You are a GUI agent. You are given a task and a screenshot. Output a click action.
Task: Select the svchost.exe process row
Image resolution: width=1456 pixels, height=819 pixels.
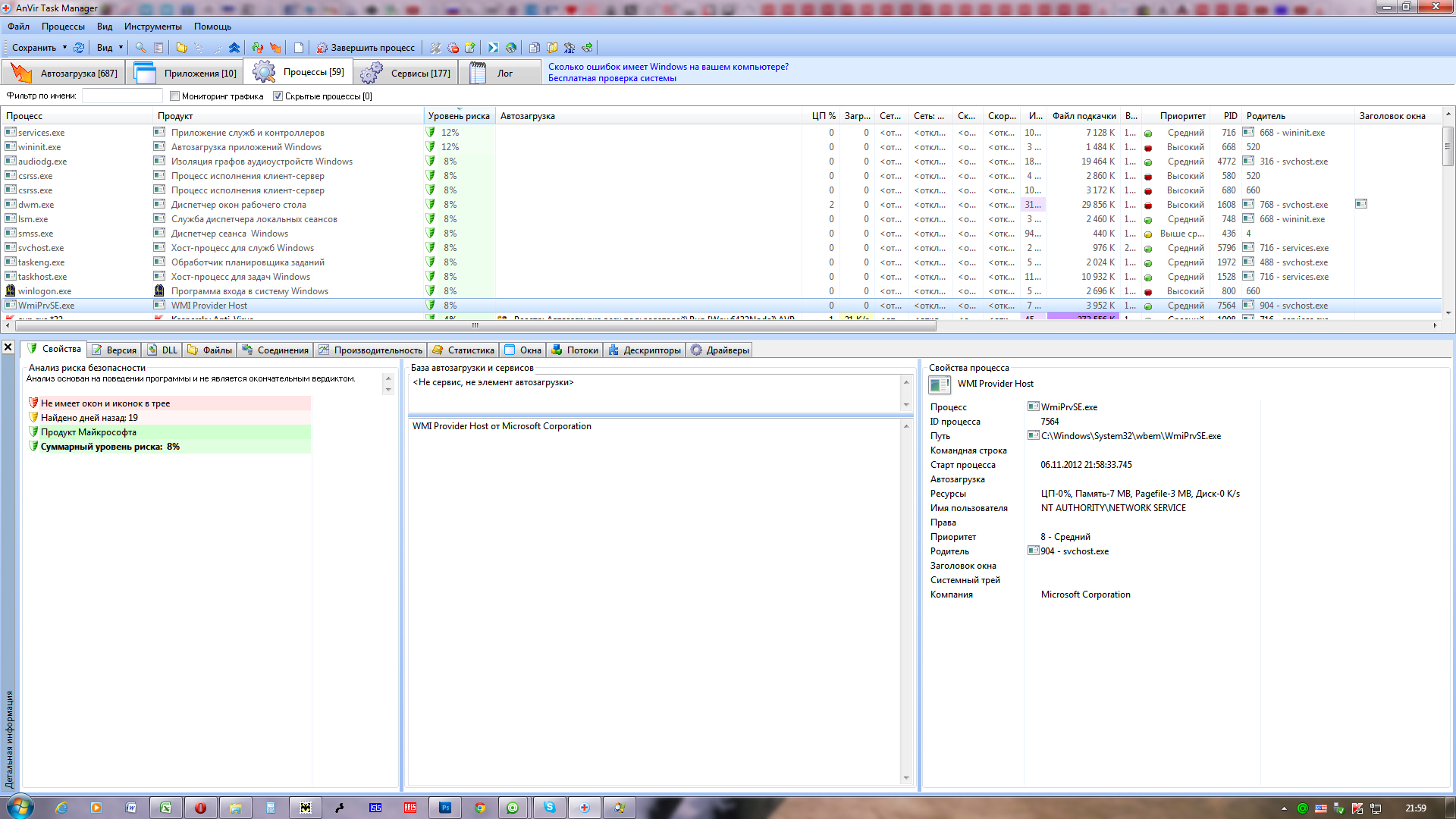(x=722, y=248)
